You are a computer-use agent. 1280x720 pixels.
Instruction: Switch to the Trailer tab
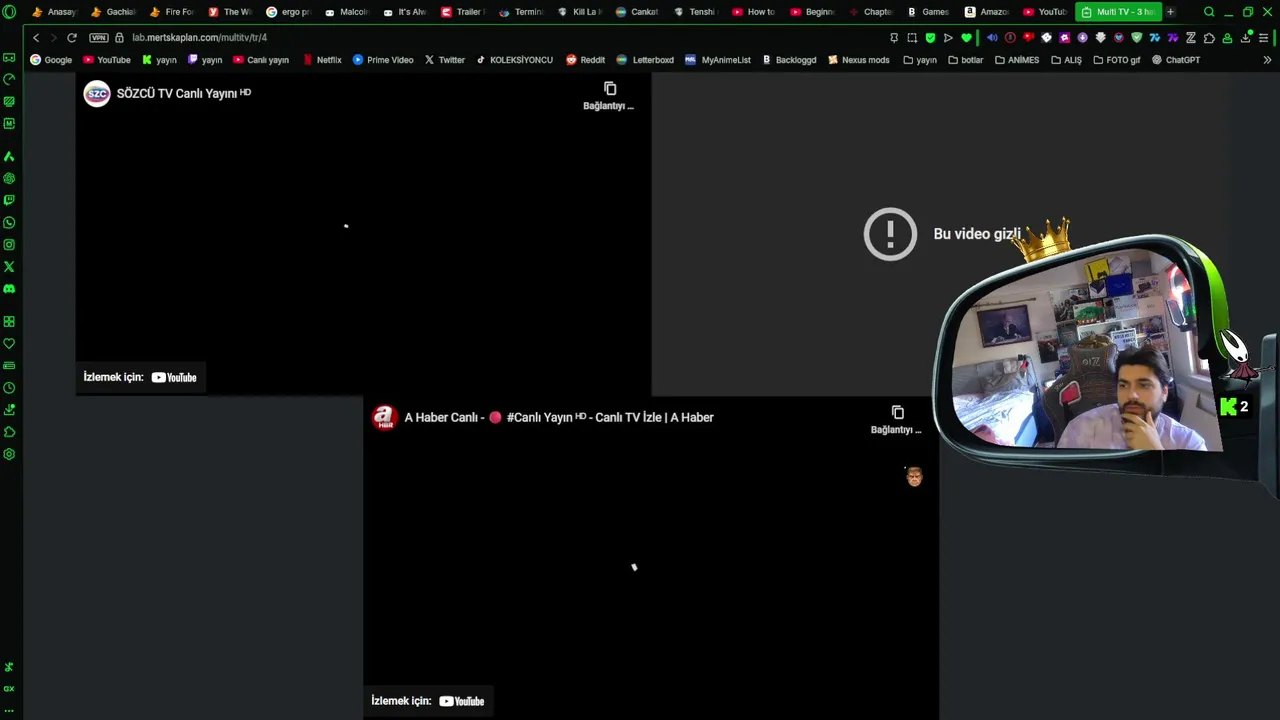[463, 12]
